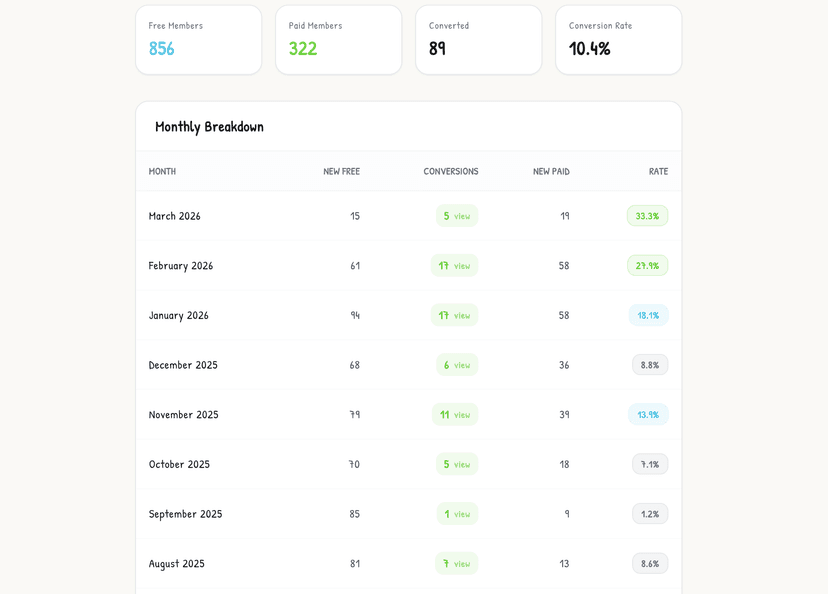Screen dimensions: 828x594
Task: Select the Free Members stat card
Action: [198, 40]
